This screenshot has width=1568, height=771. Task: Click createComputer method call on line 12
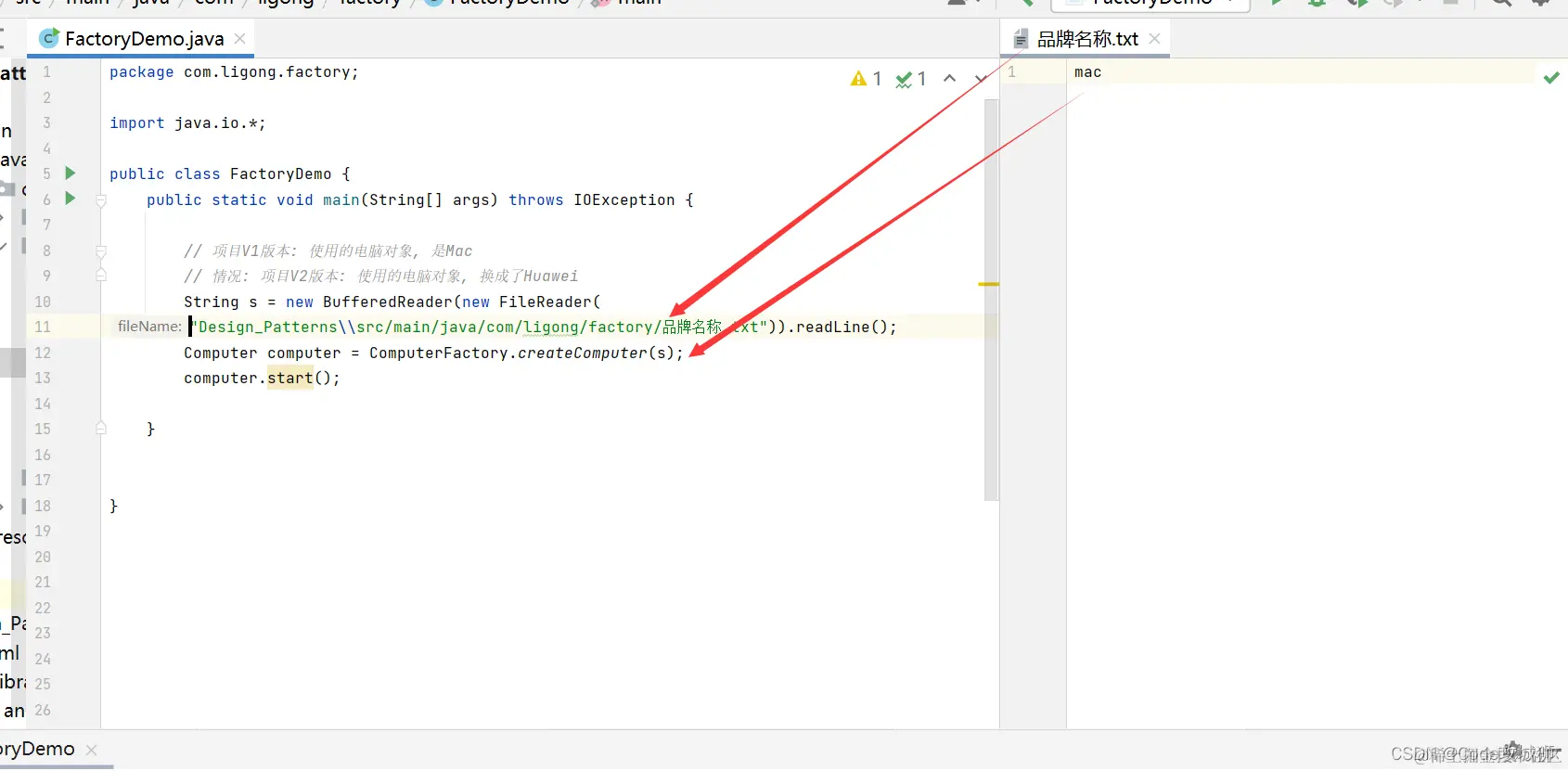point(582,353)
